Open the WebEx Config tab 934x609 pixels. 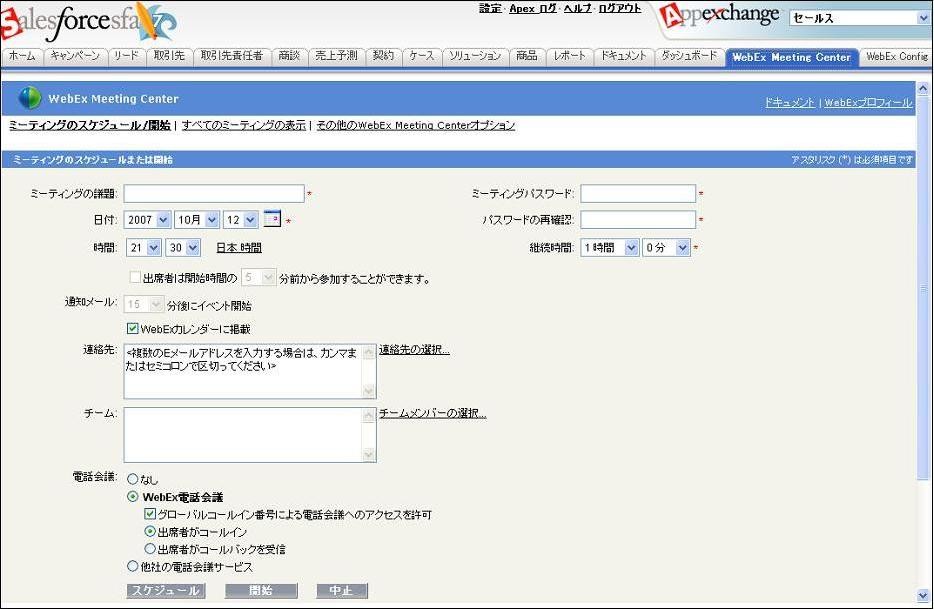(x=896, y=57)
